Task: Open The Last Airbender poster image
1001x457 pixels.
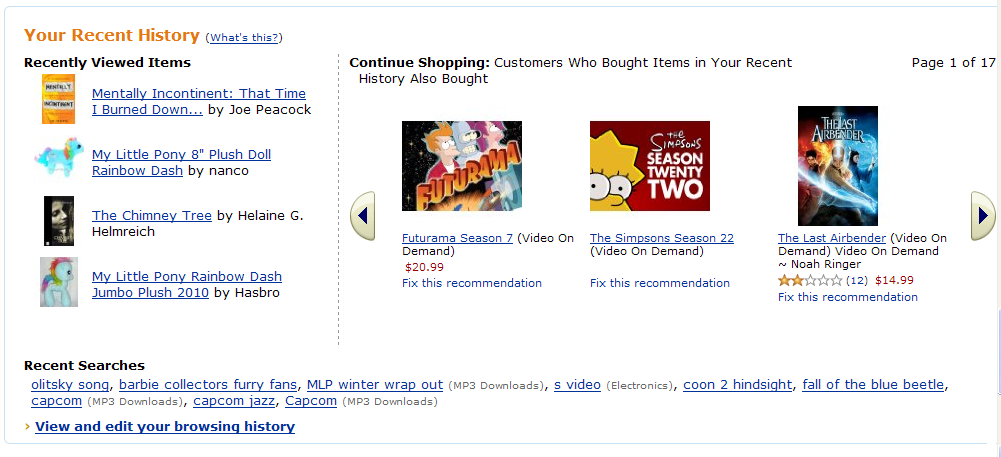Action: click(x=837, y=166)
